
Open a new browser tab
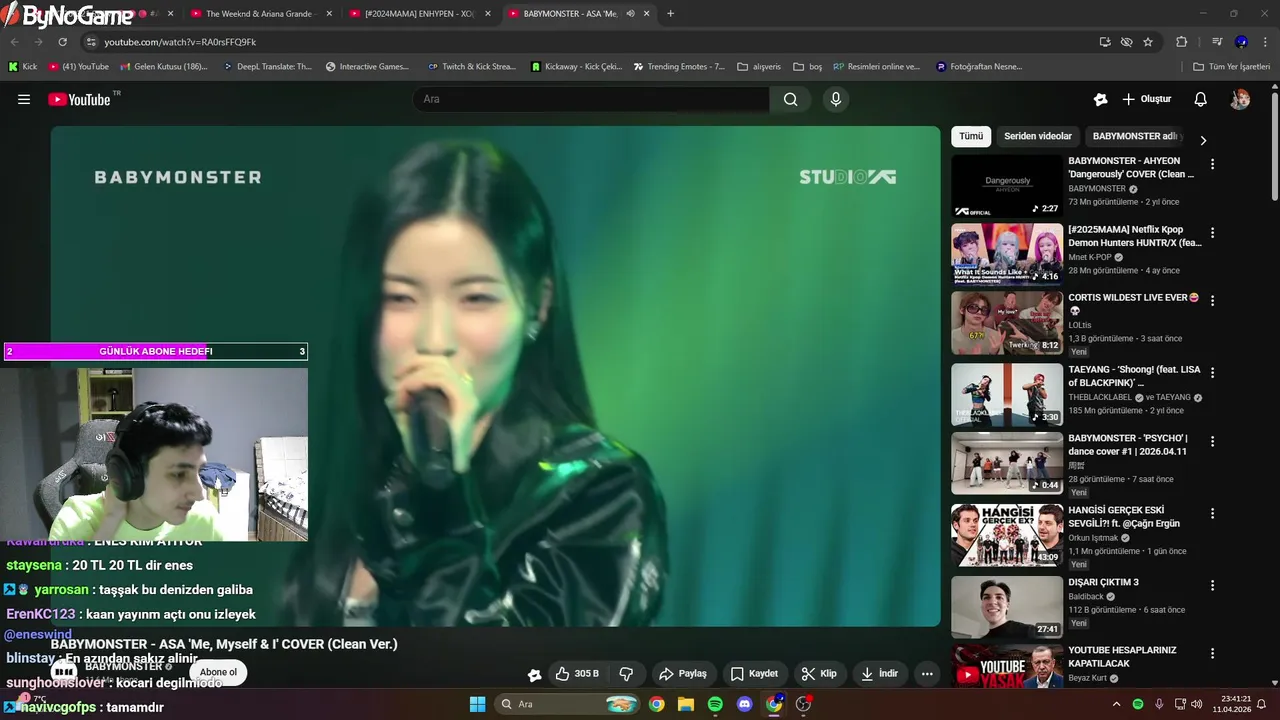[x=670, y=14]
